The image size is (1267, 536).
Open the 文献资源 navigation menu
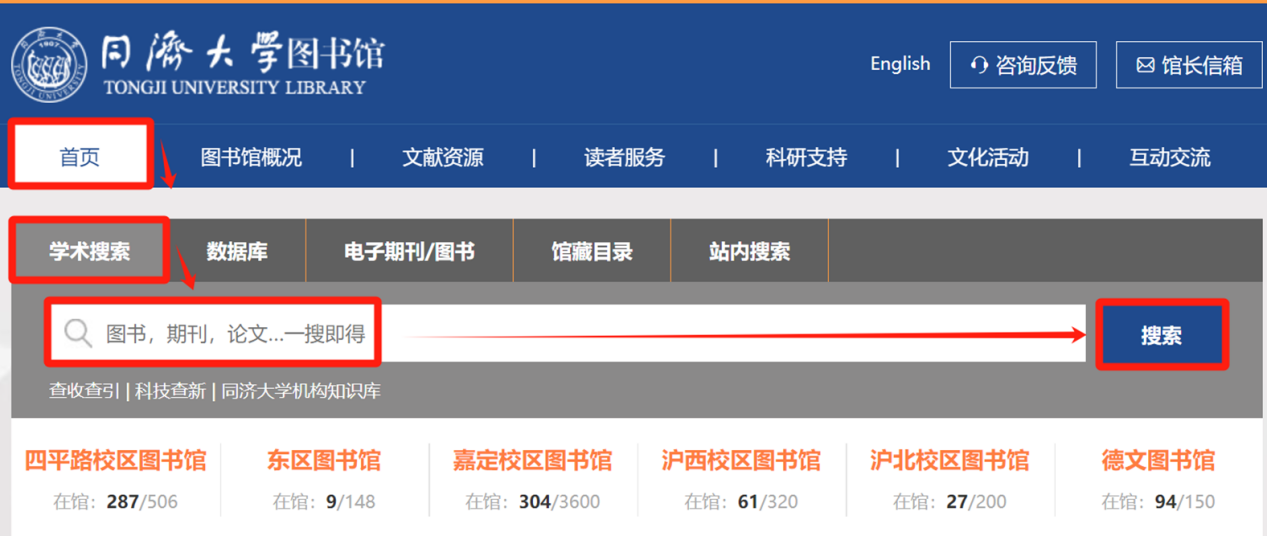tap(442, 157)
